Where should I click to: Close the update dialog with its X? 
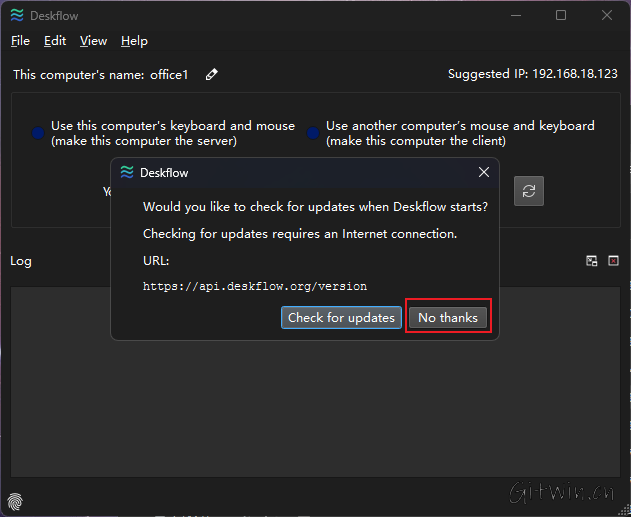click(x=484, y=172)
